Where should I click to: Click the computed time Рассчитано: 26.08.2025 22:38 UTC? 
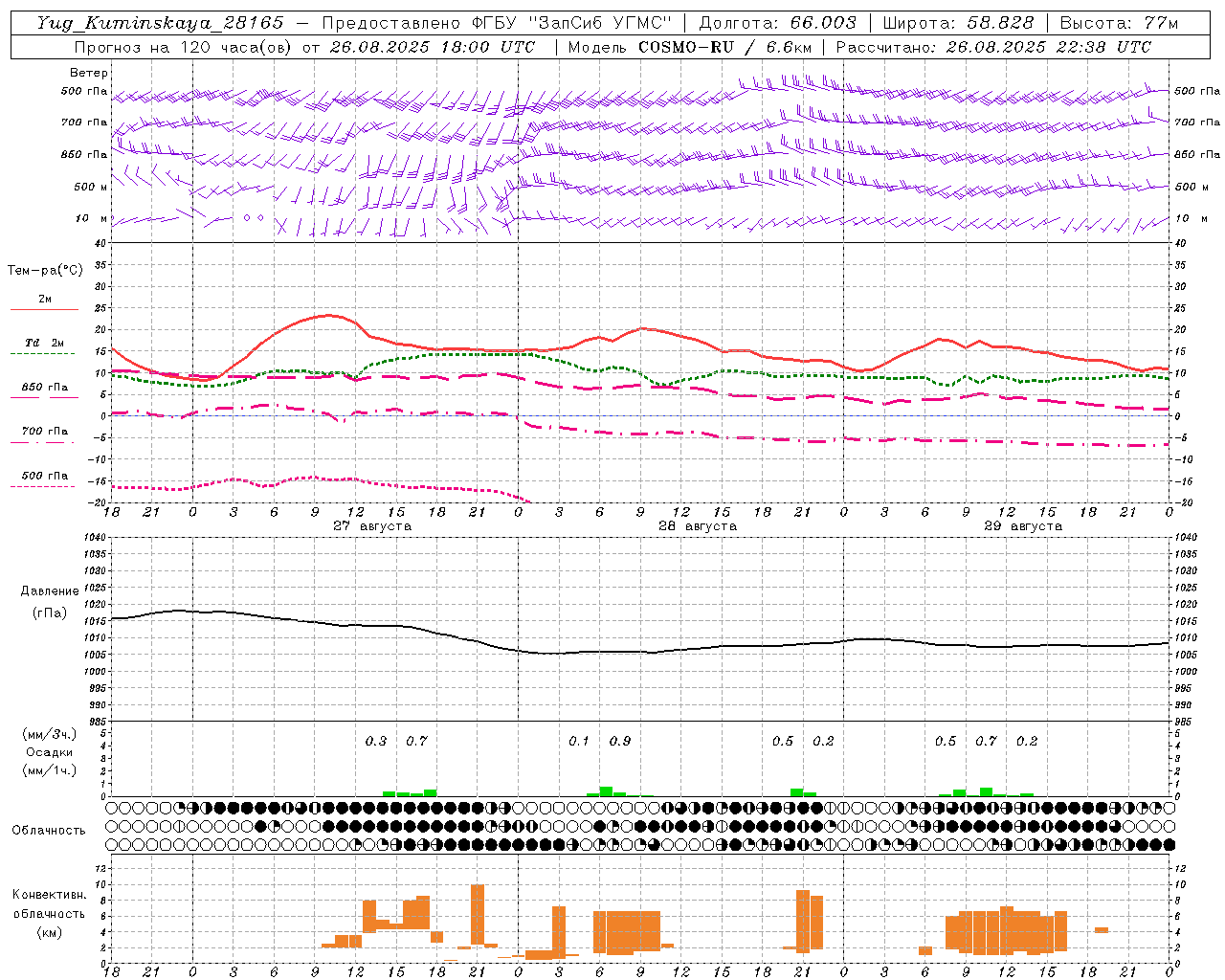point(993,47)
